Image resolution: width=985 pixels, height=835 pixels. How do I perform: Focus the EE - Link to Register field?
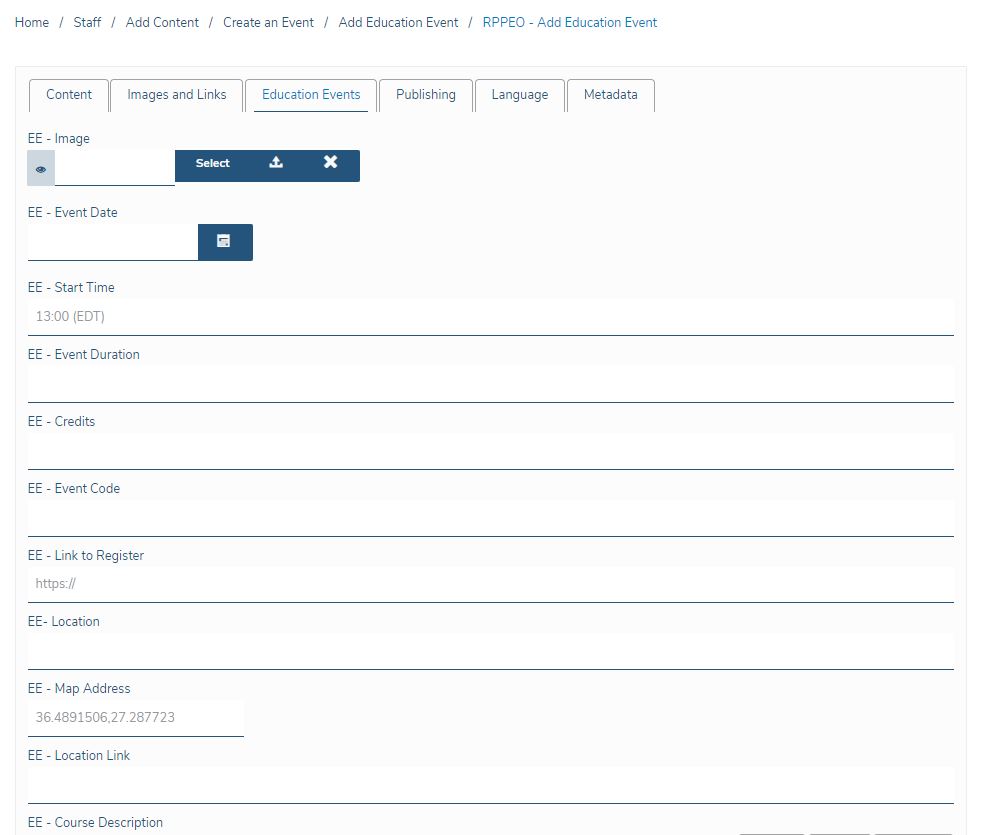pyautogui.click(x=491, y=584)
